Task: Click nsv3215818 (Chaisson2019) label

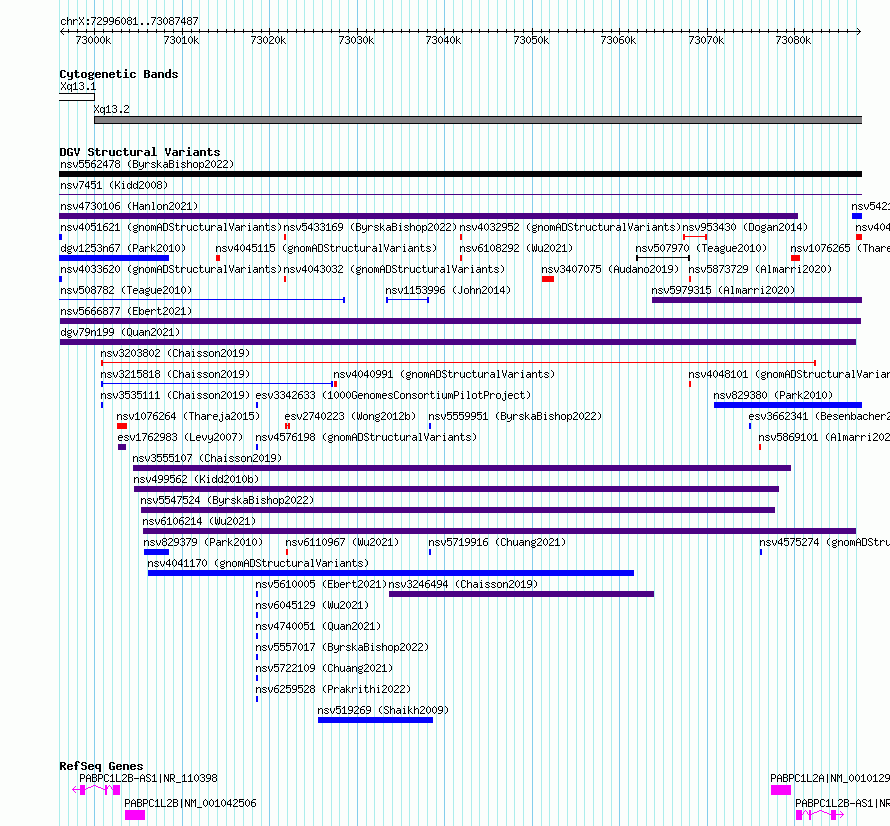Action: [175, 374]
